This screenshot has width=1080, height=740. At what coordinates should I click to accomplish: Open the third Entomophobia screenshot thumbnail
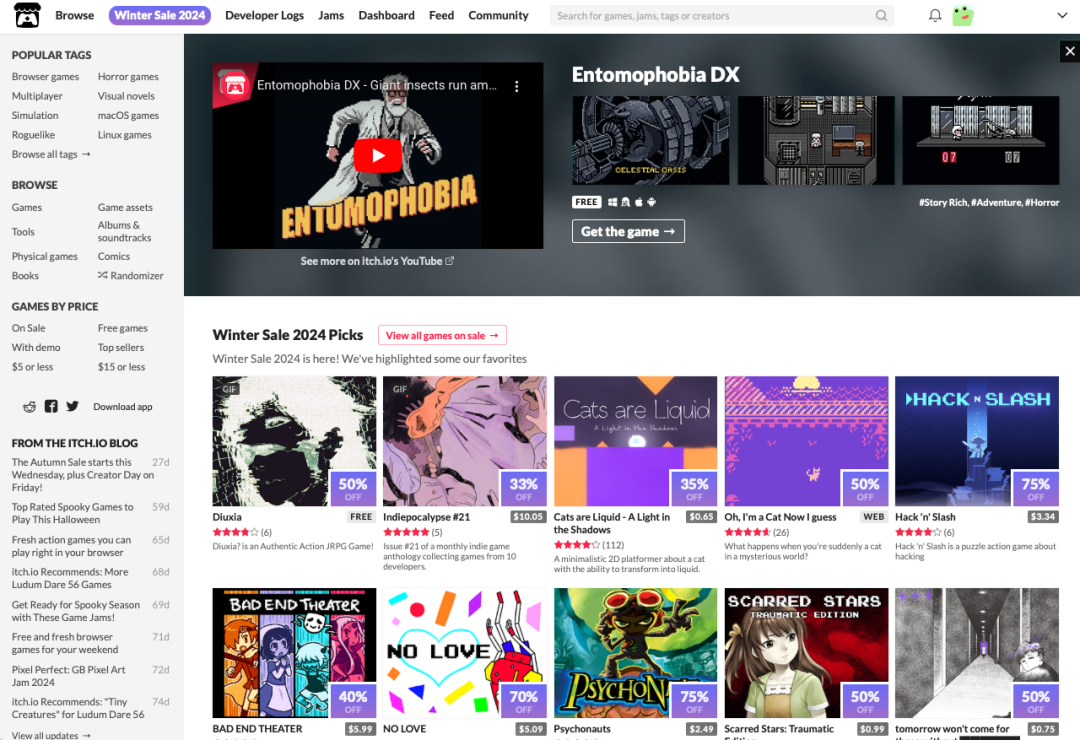click(981, 141)
